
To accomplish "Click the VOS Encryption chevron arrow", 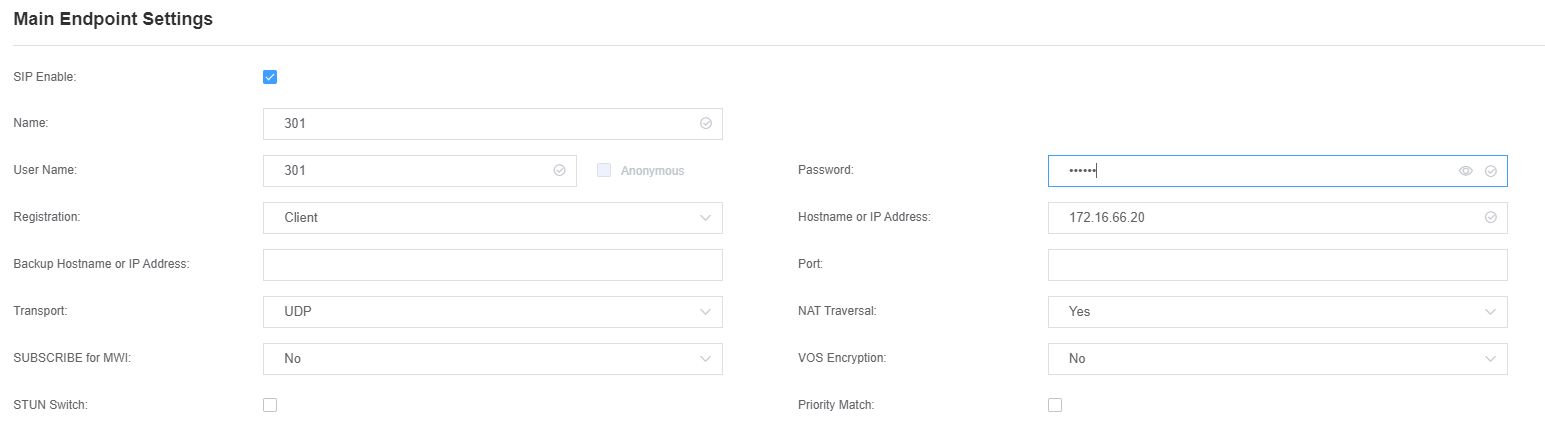I will [1490, 359].
